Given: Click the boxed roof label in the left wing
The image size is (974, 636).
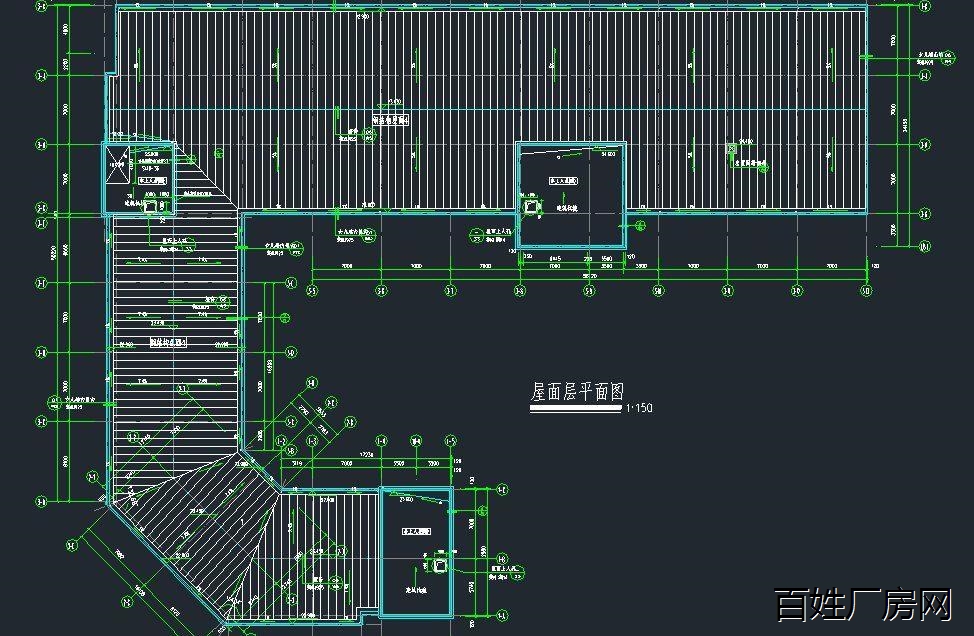Looking at the screenshot, I should point(168,342).
